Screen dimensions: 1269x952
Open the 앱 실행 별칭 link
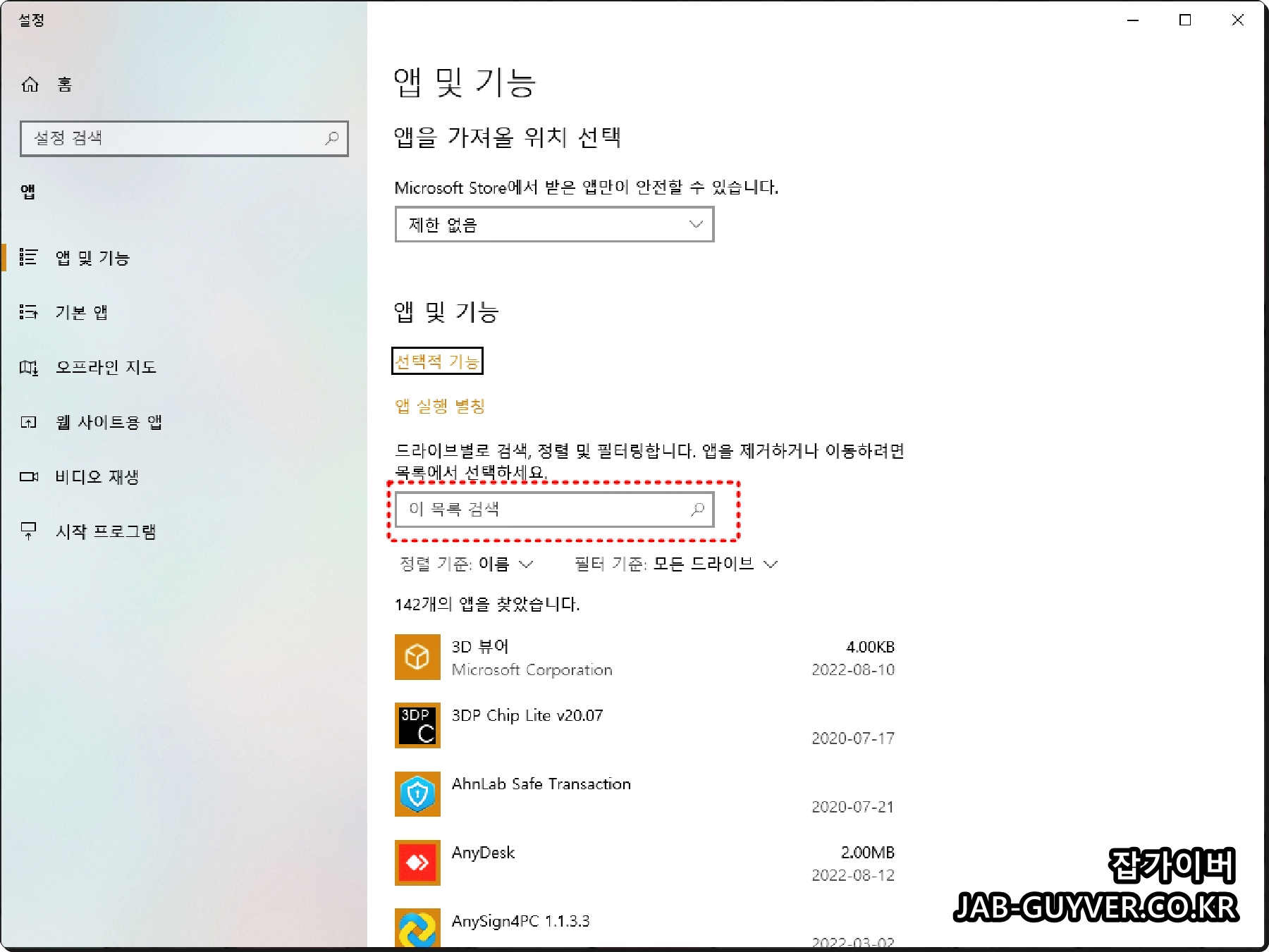440,406
